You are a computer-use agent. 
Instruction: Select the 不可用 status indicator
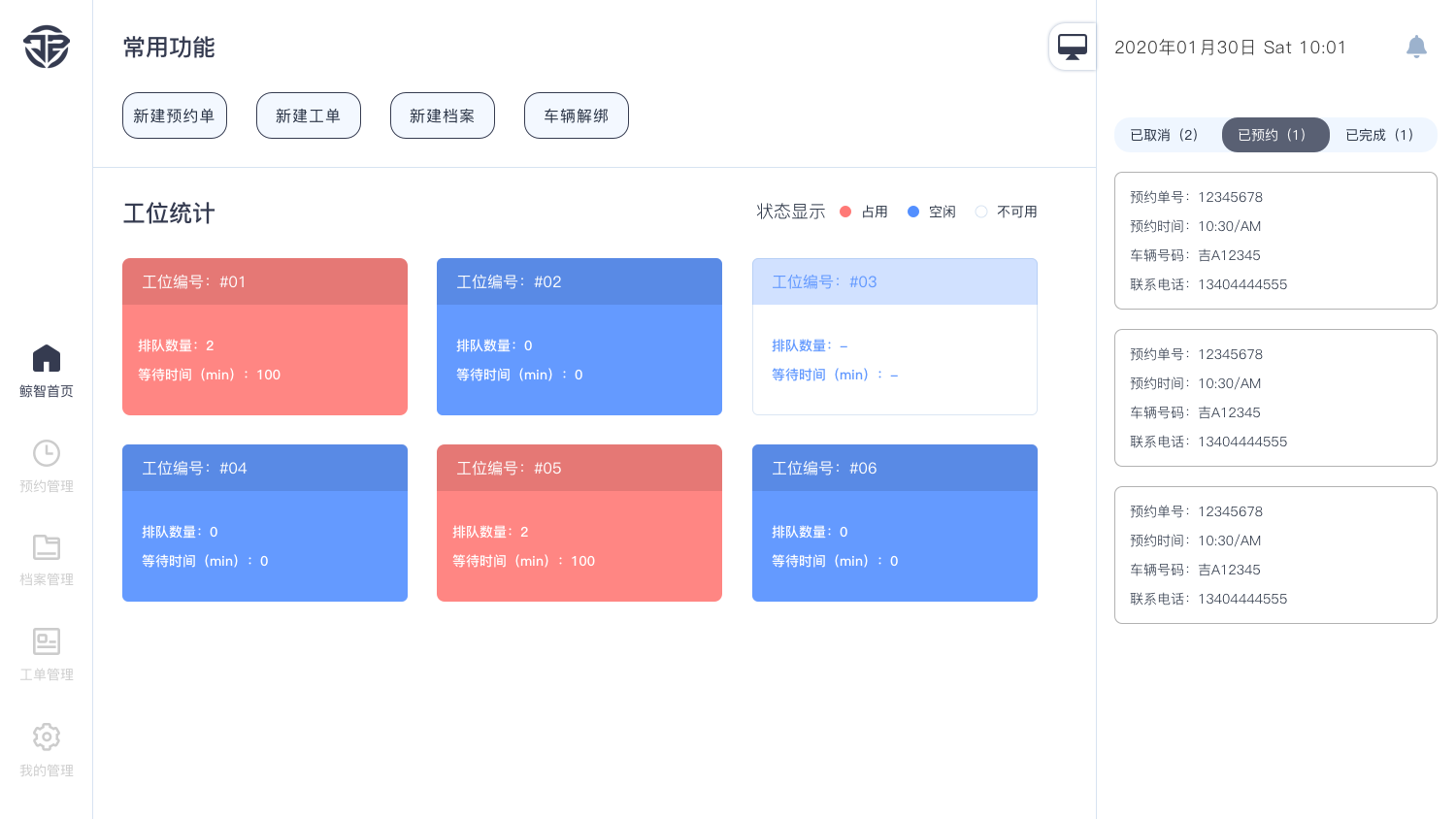(981, 212)
